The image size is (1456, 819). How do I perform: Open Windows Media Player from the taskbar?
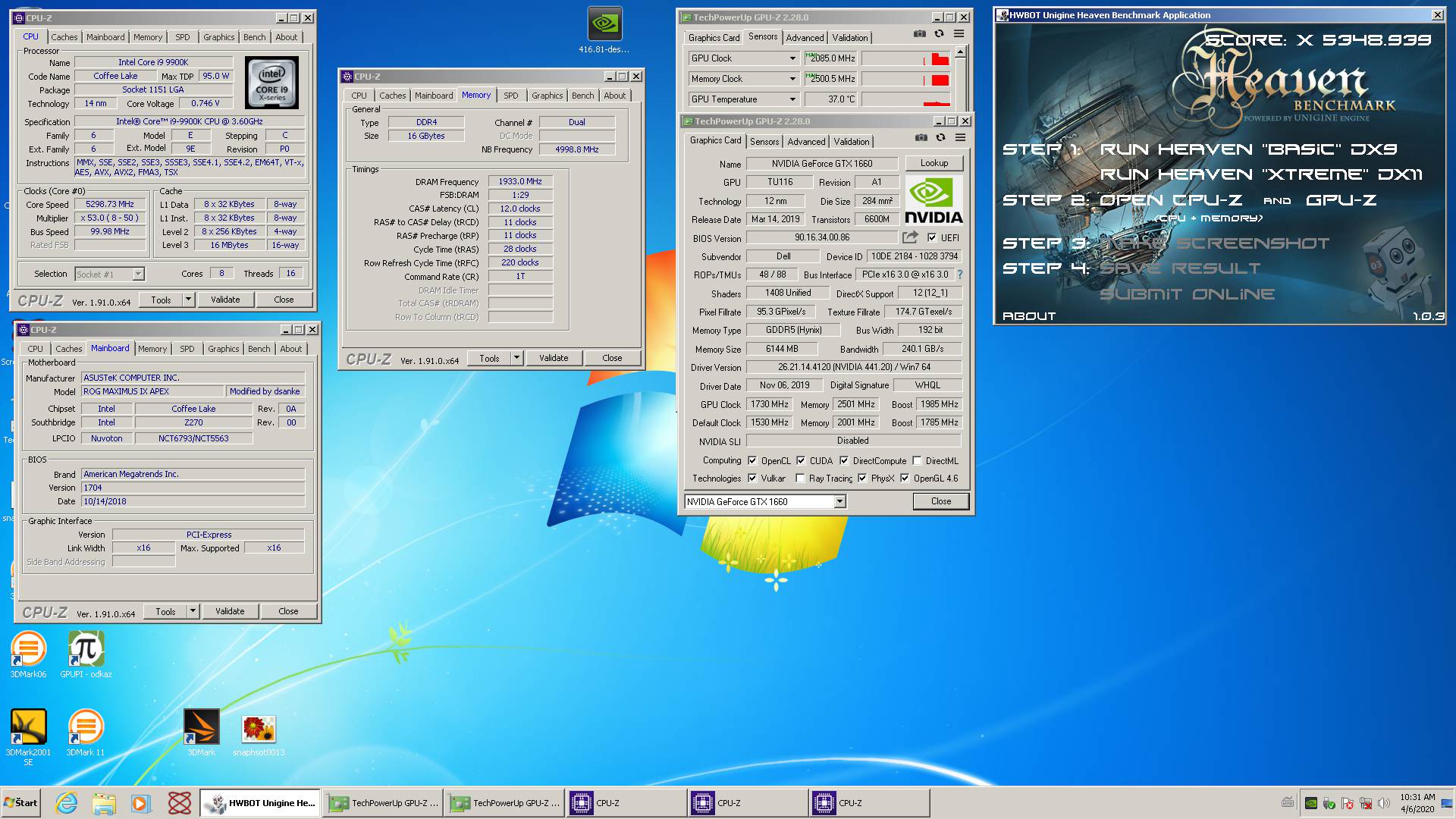click(x=141, y=803)
